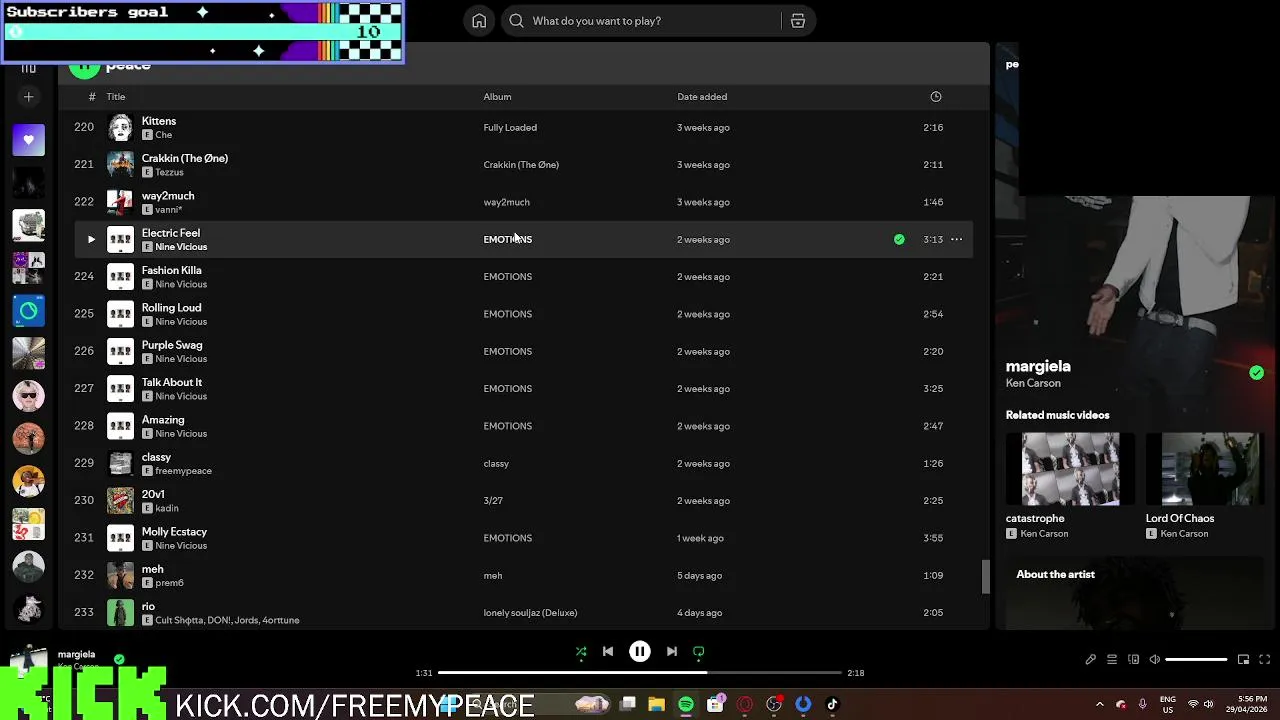The image size is (1280, 720).
Task: Open the rio track cover art
Action: [120, 613]
